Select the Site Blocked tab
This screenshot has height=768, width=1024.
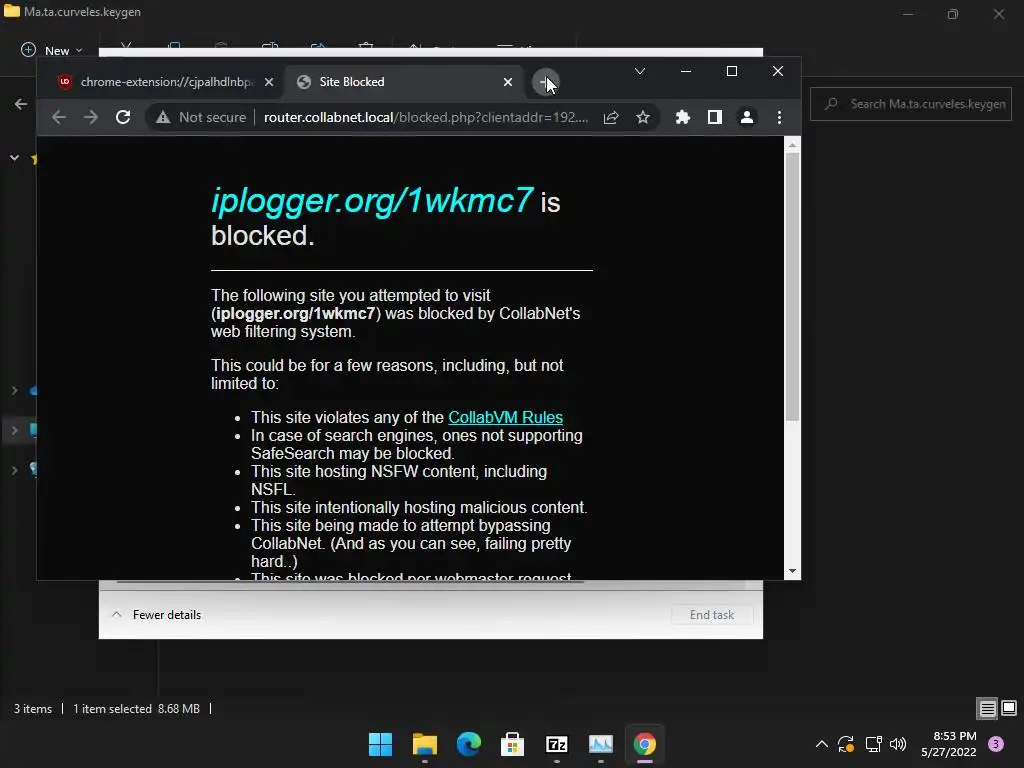[405, 82]
